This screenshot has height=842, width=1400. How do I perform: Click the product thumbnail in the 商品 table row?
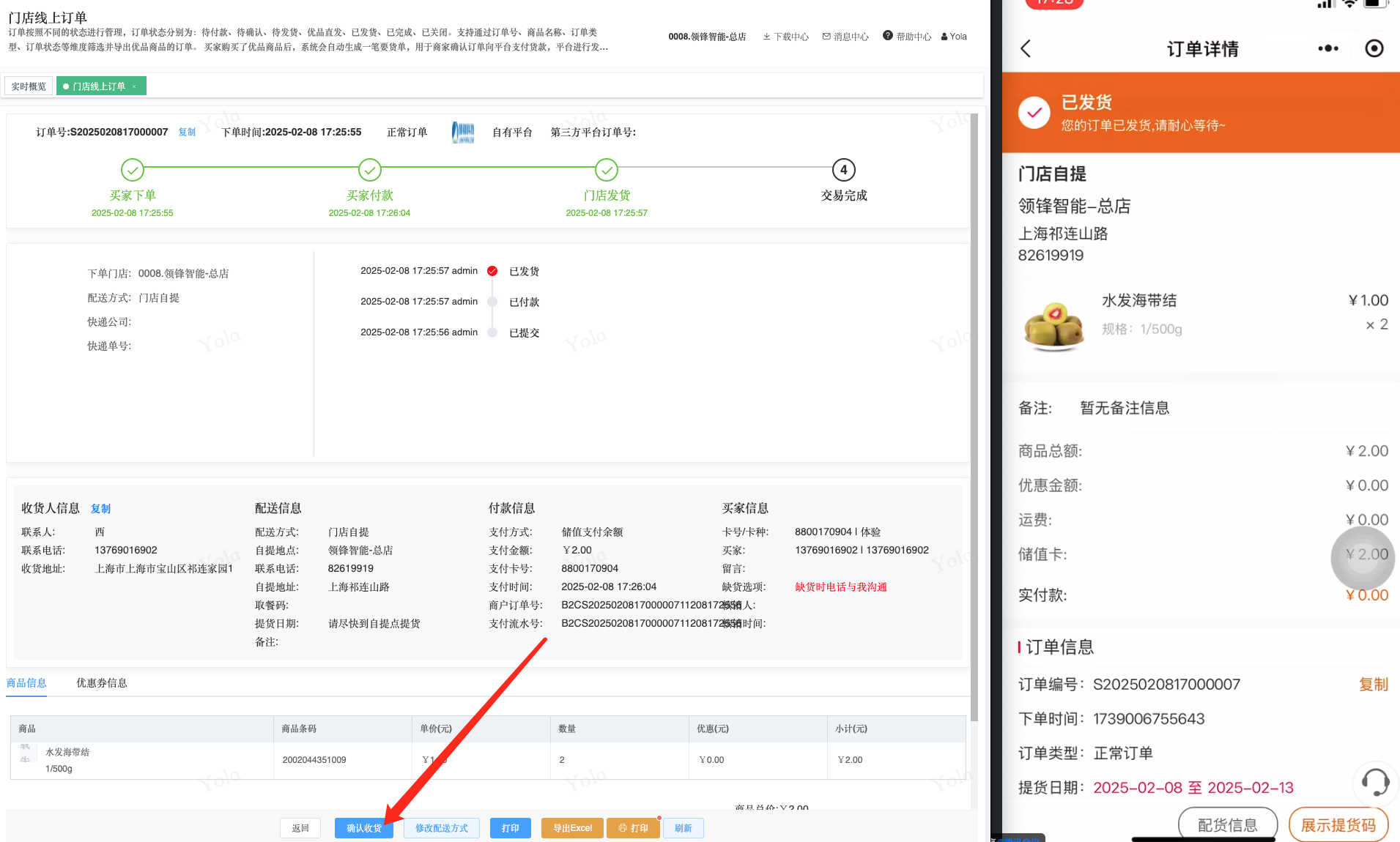pos(28,753)
